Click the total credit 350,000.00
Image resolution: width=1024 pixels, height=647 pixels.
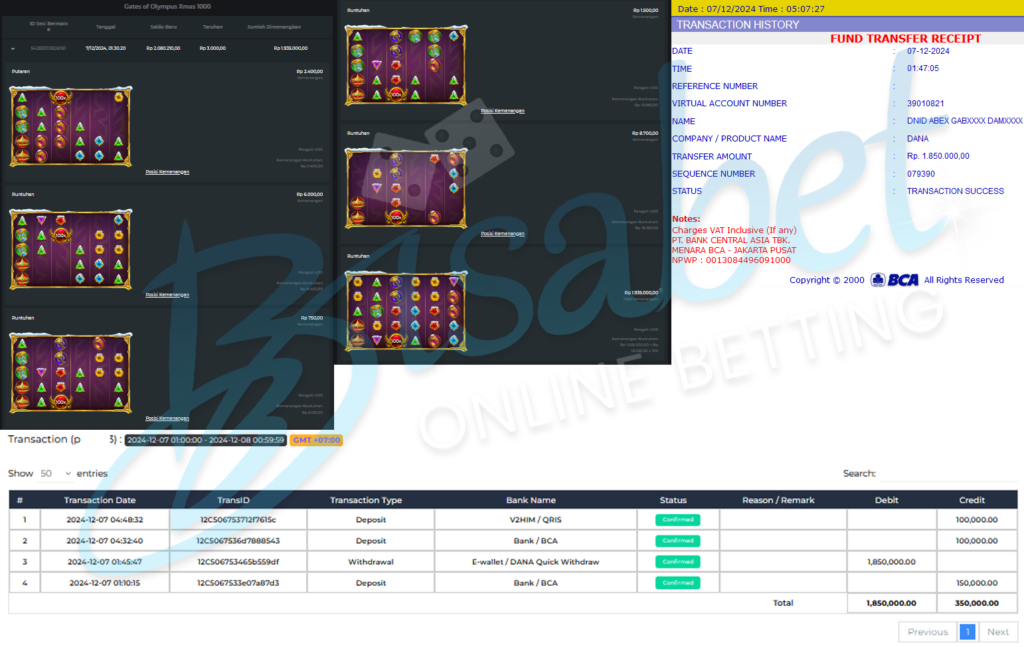coord(976,603)
